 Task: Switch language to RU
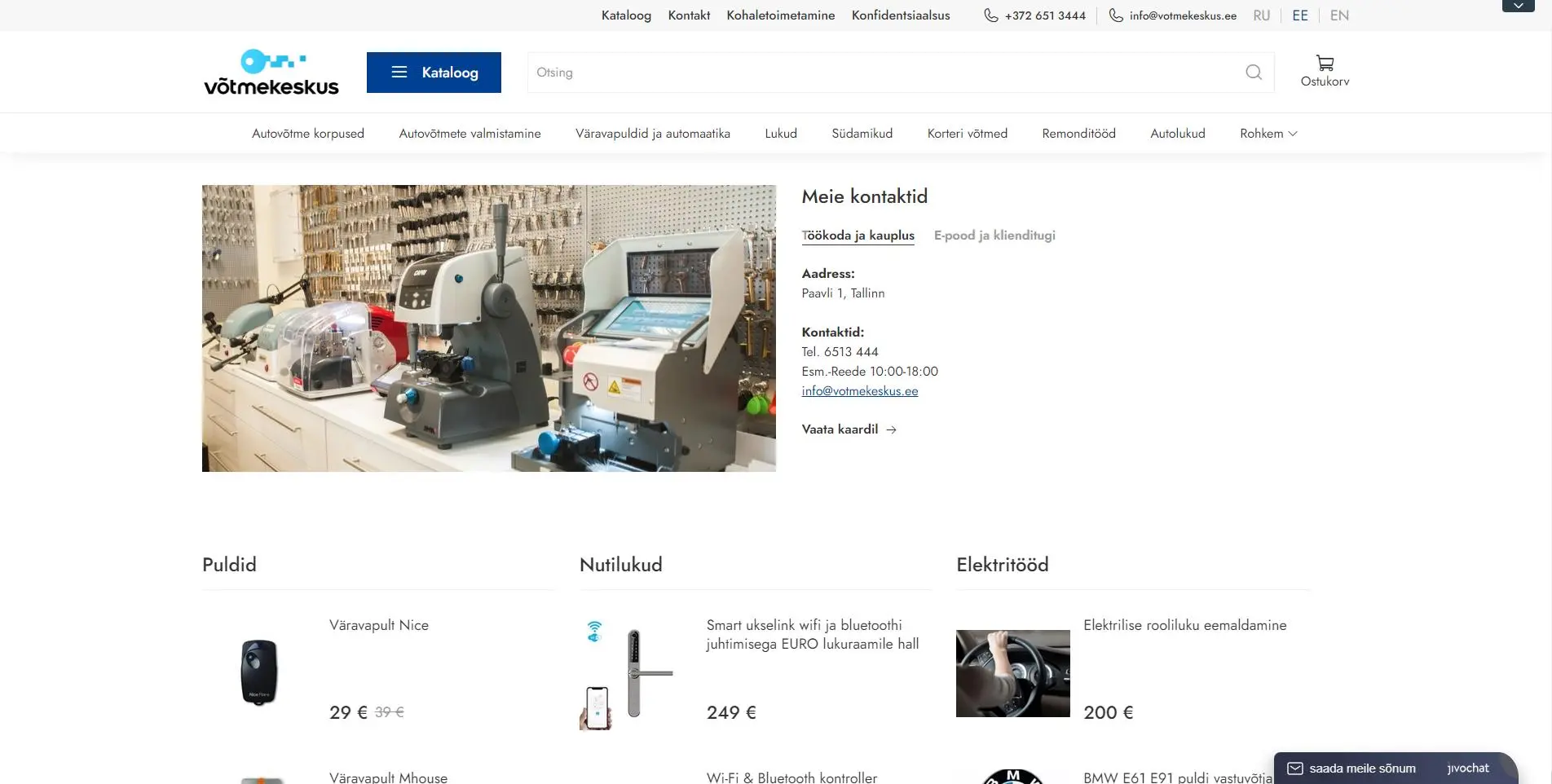click(1262, 15)
